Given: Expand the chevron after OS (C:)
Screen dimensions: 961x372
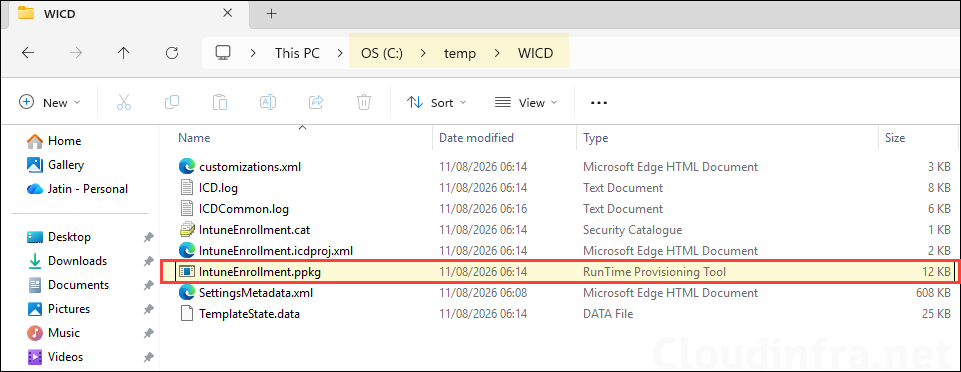Looking at the screenshot, I should pyautogui.click(x=423, y=53).
